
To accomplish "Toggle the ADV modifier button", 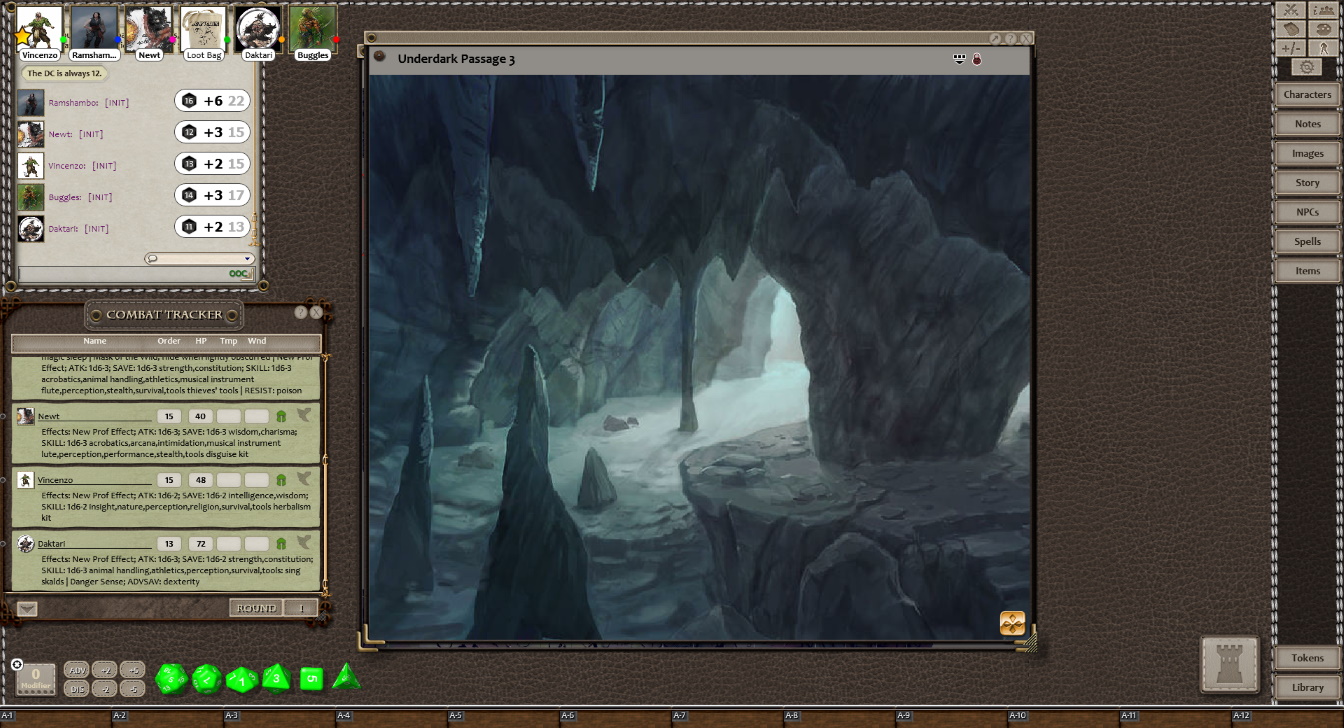I will tap(77, 670).
